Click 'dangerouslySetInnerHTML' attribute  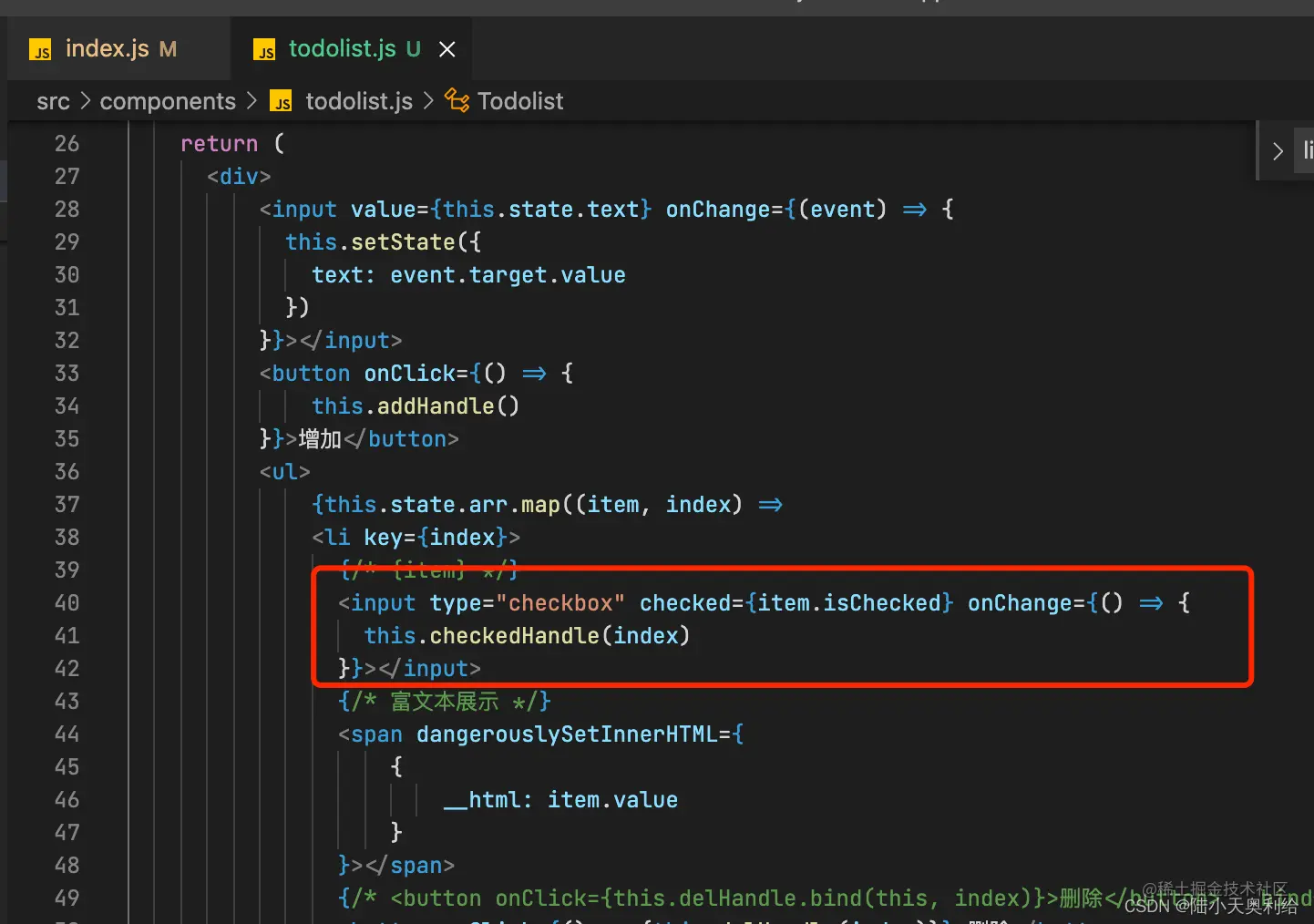pyautogui.click(x=567, y=734)
